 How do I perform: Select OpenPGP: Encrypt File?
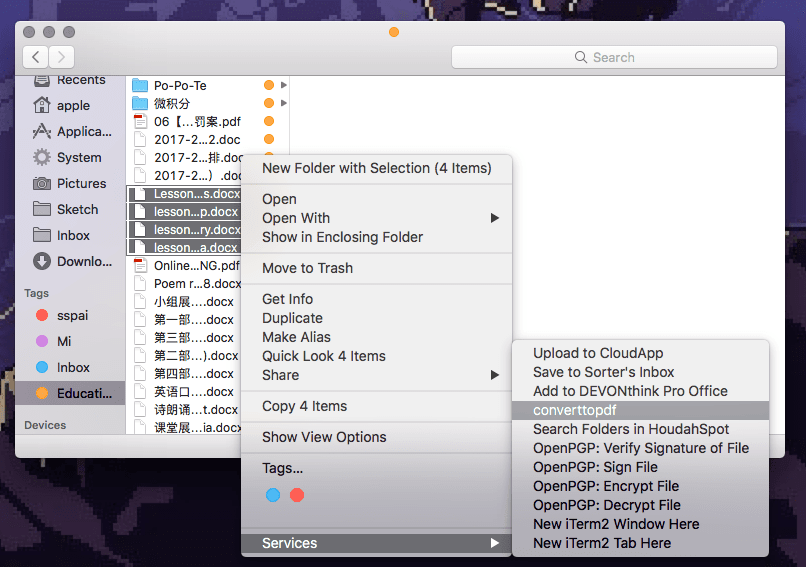[640, 486]
